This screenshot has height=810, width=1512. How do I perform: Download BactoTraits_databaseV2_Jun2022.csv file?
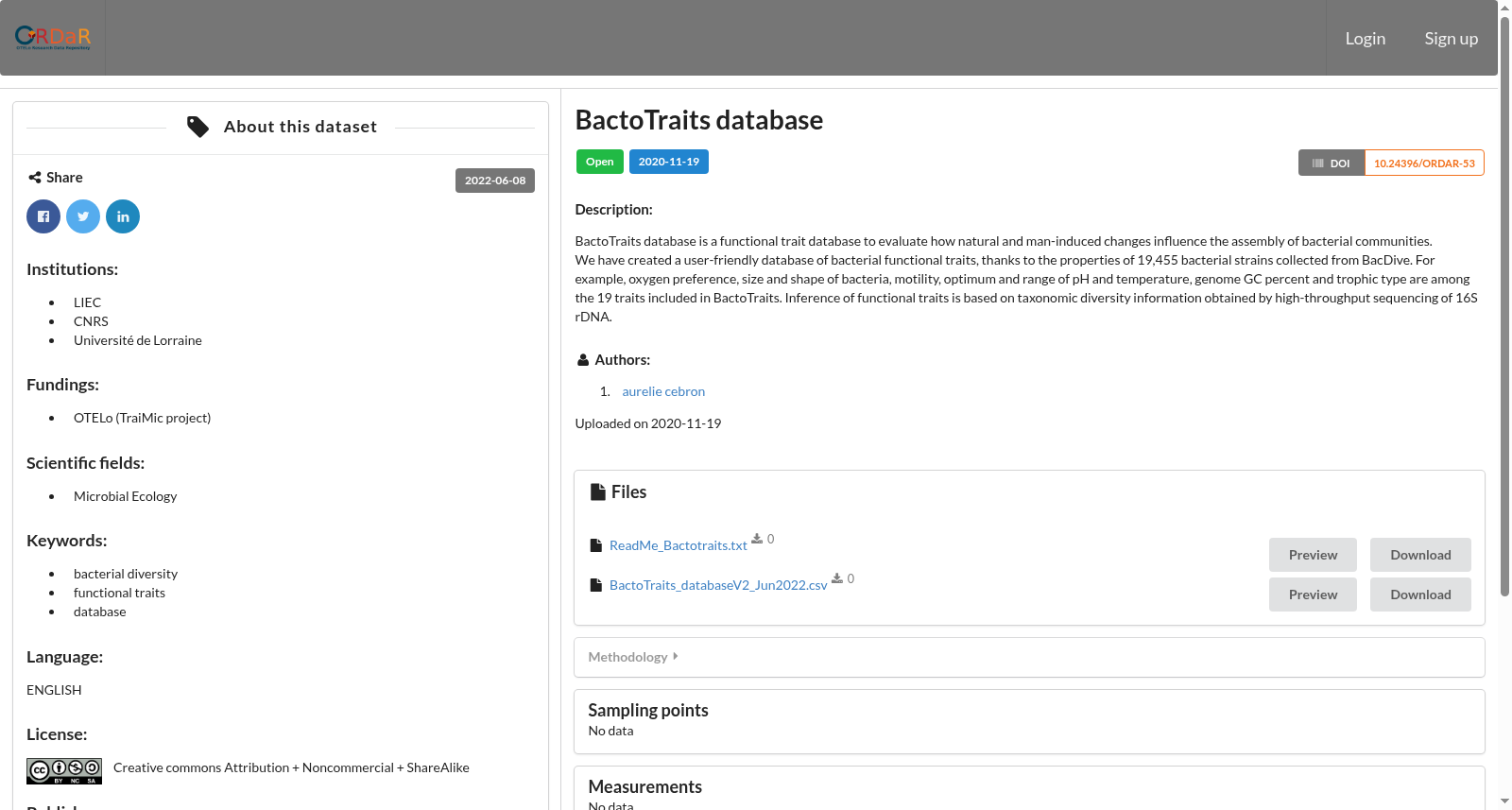[1420, 595]
